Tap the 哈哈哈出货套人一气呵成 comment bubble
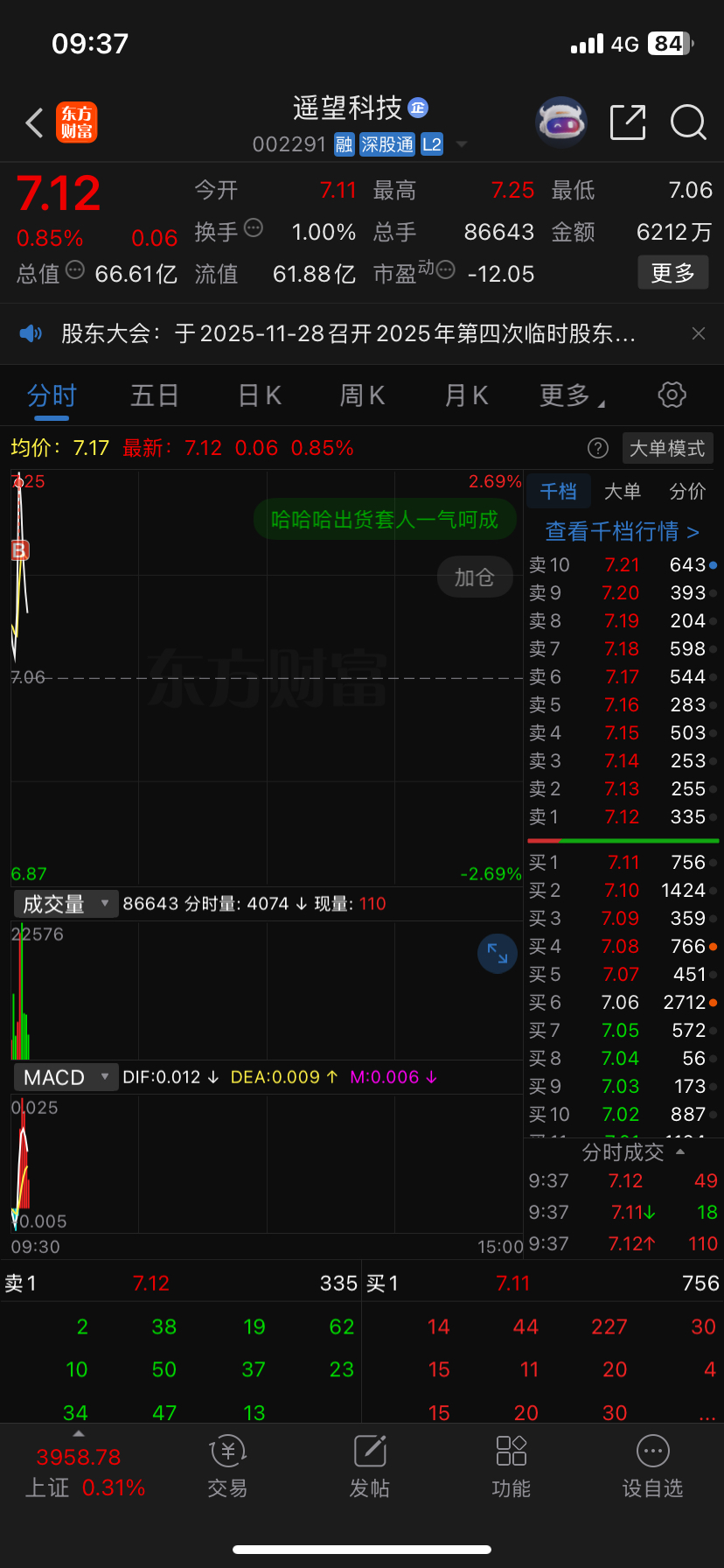Image resolution: width=724 pixels, height=1568 pixels. tap(385, 520)
